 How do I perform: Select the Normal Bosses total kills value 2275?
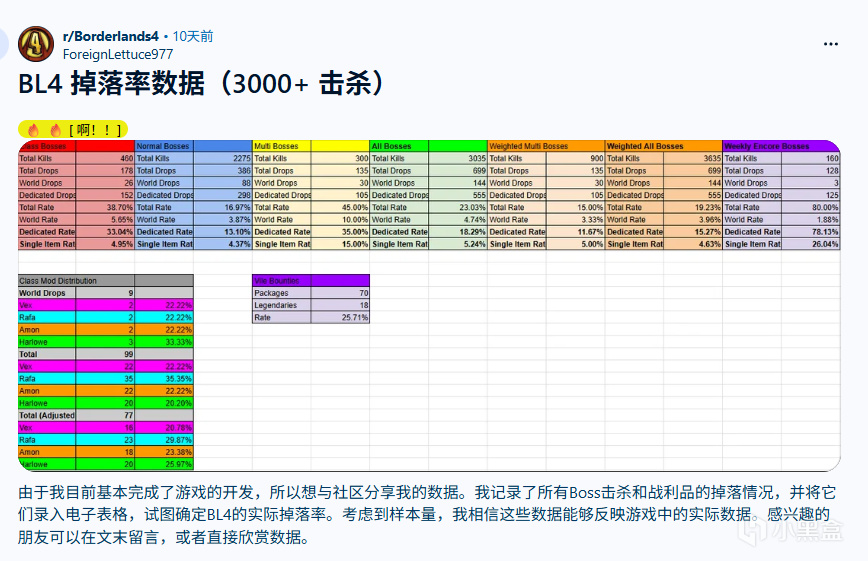tap(223, 158)
